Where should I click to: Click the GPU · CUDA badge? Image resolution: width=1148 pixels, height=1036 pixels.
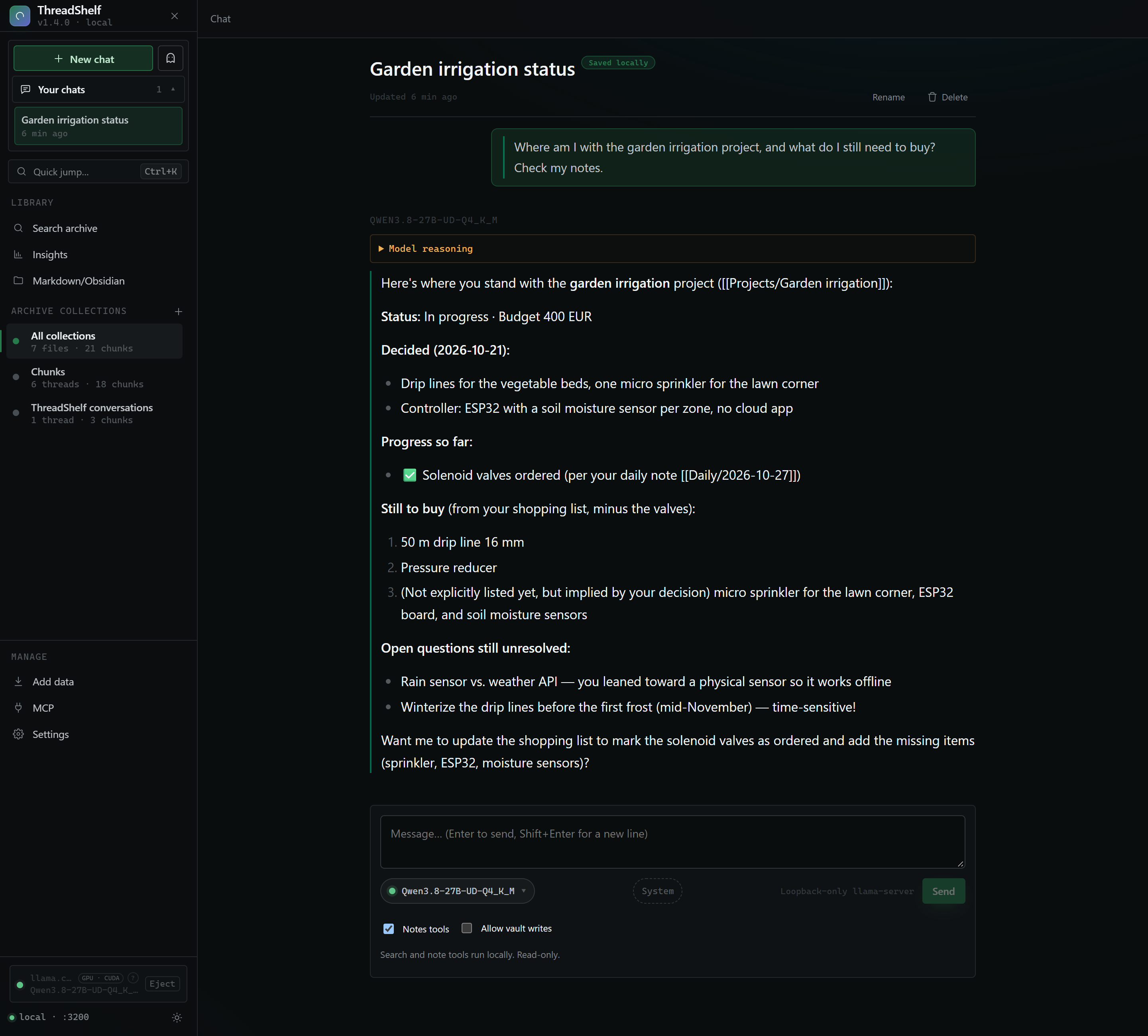tap(101, 978)
